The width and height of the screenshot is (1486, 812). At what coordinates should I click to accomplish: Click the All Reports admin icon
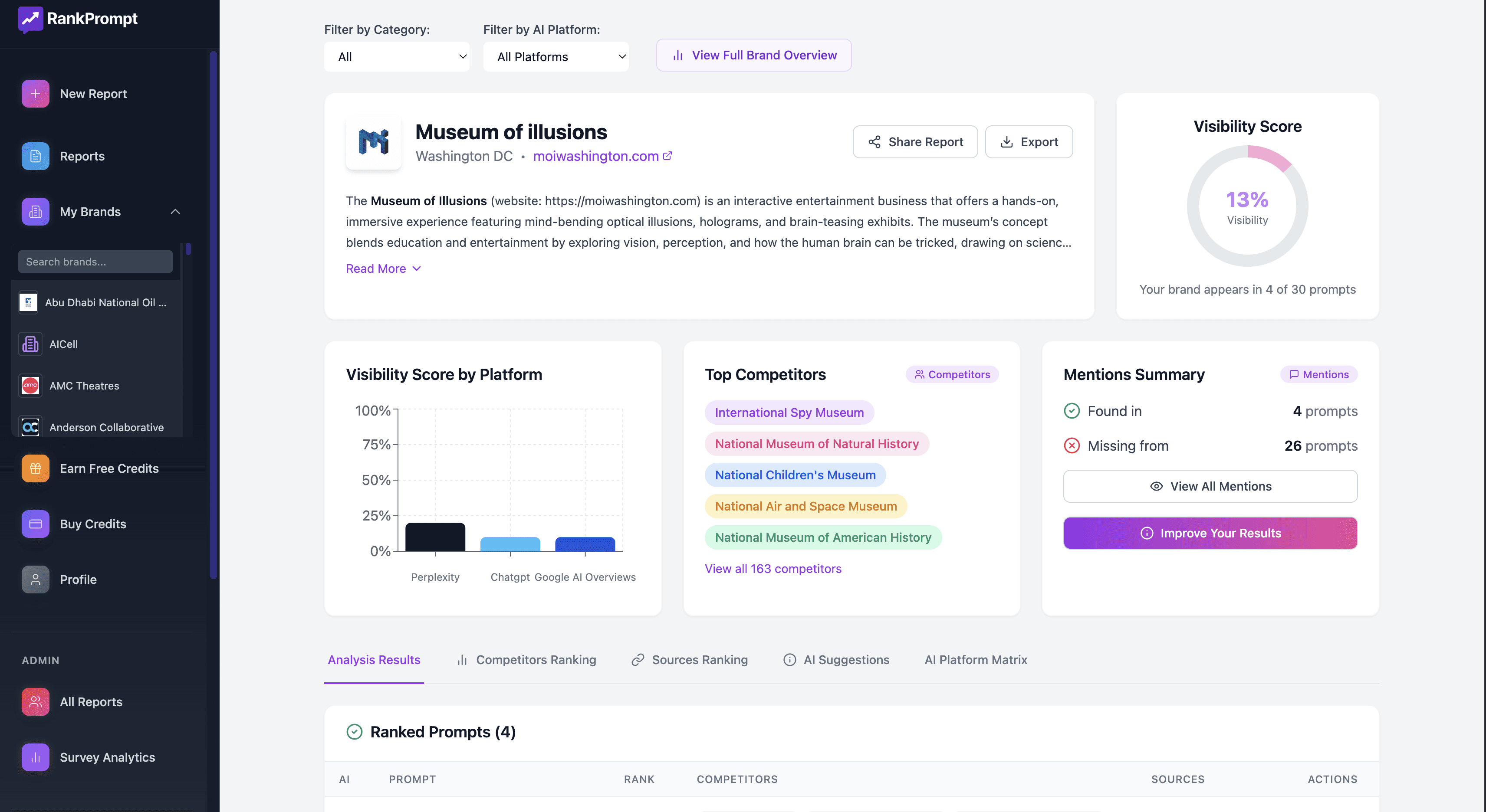(x=35, y=702)
